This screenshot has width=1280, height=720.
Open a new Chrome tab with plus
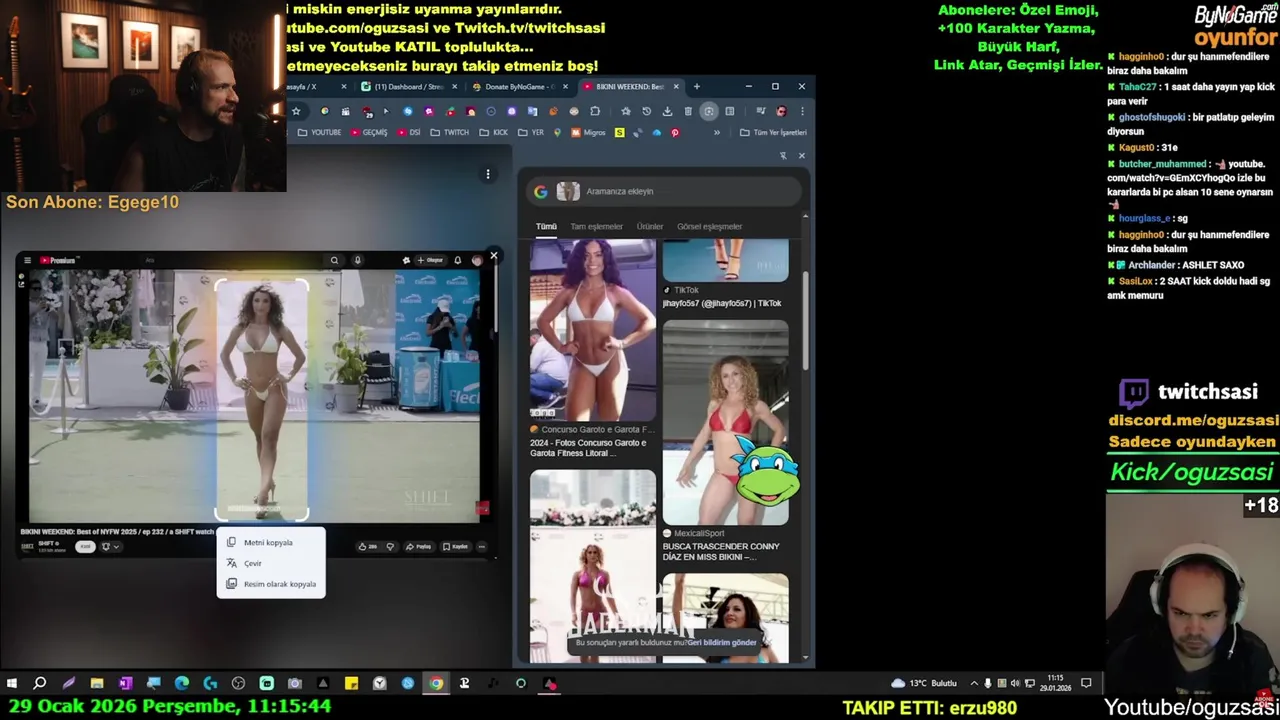[x=697, y=87]
